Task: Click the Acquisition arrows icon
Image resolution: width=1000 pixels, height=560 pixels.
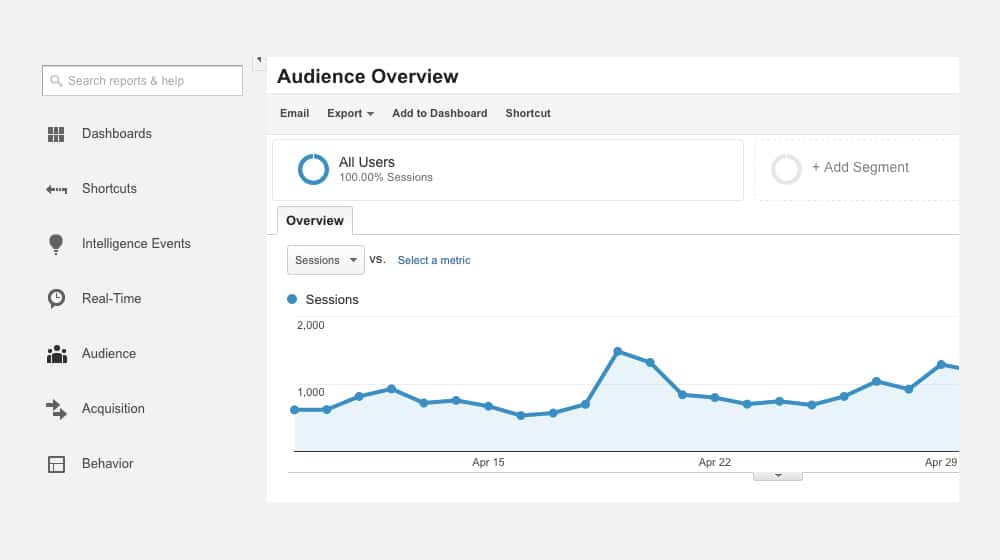Action: 56,409
